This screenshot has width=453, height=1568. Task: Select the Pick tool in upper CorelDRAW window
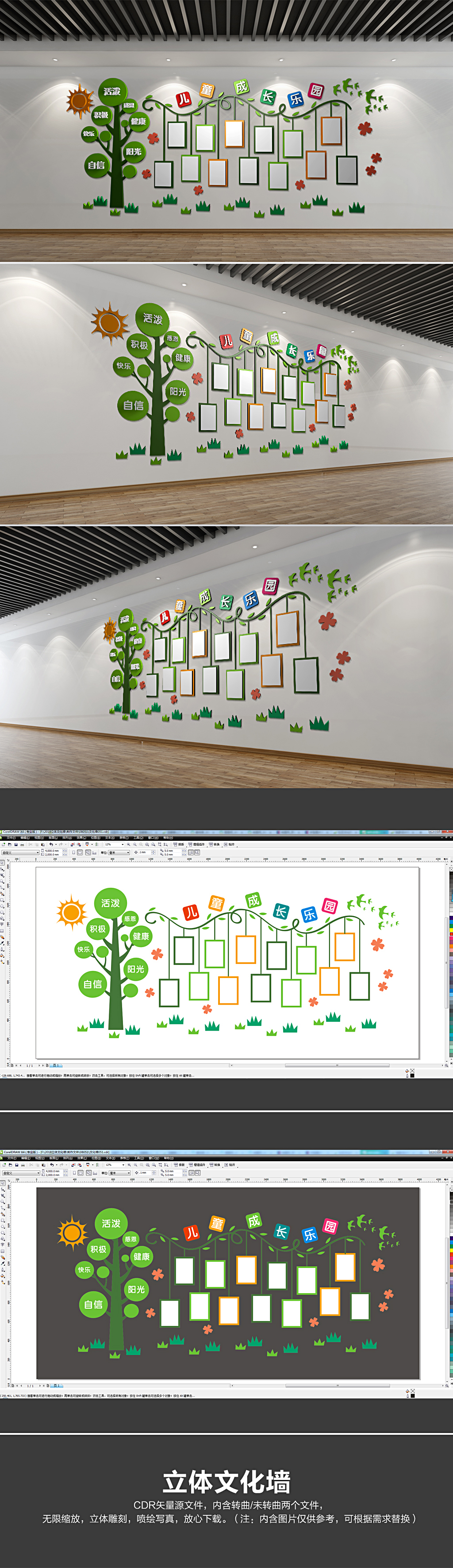[2, 863]
